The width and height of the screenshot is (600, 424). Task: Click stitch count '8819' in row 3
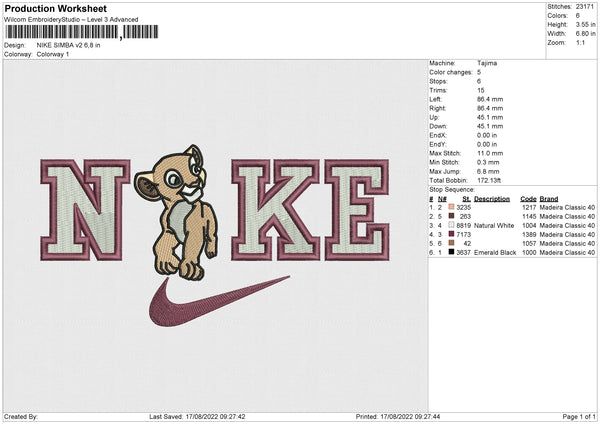tap(463, 225)
